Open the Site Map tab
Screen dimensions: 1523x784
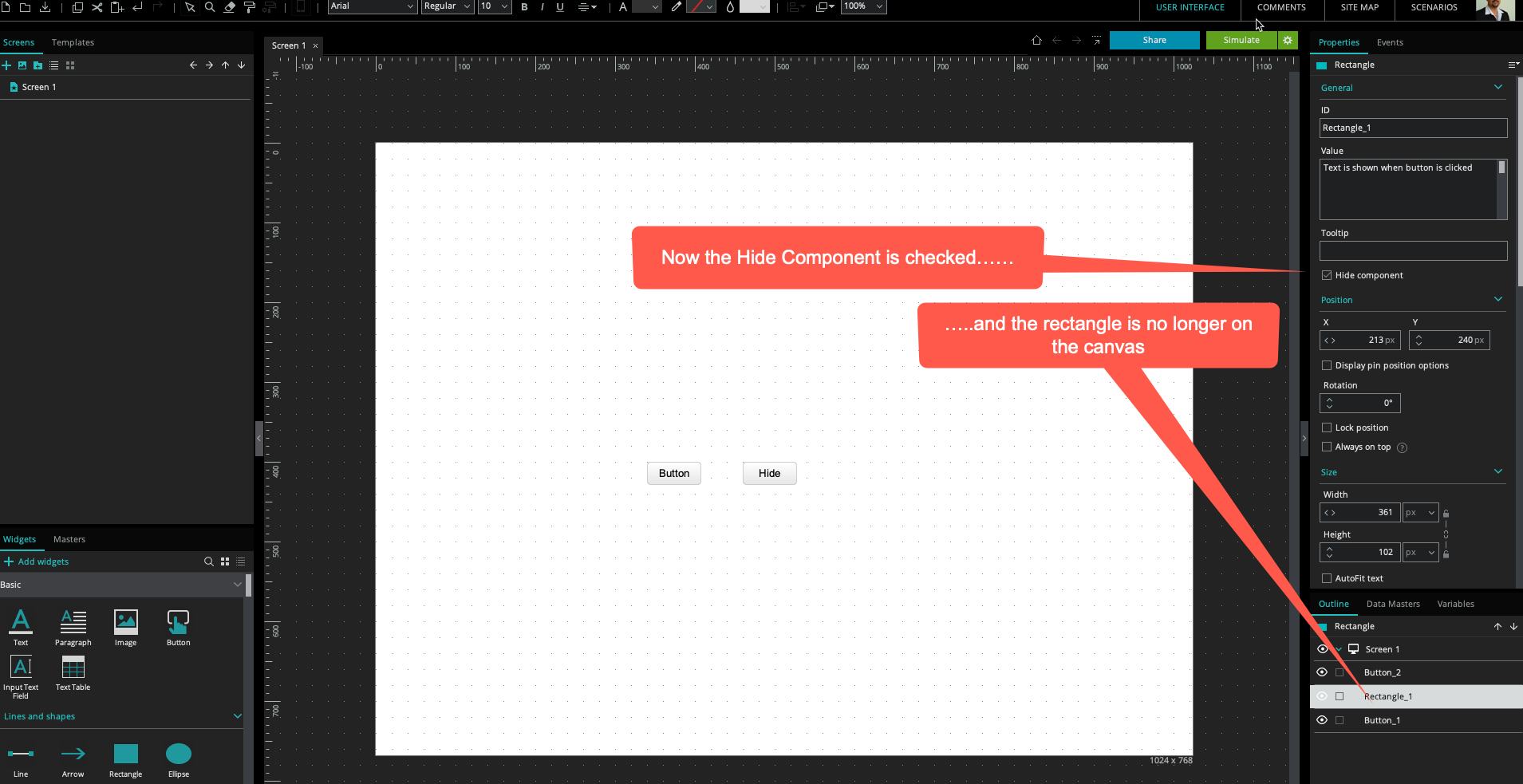pyautogui.click(x=1359, y=7)
